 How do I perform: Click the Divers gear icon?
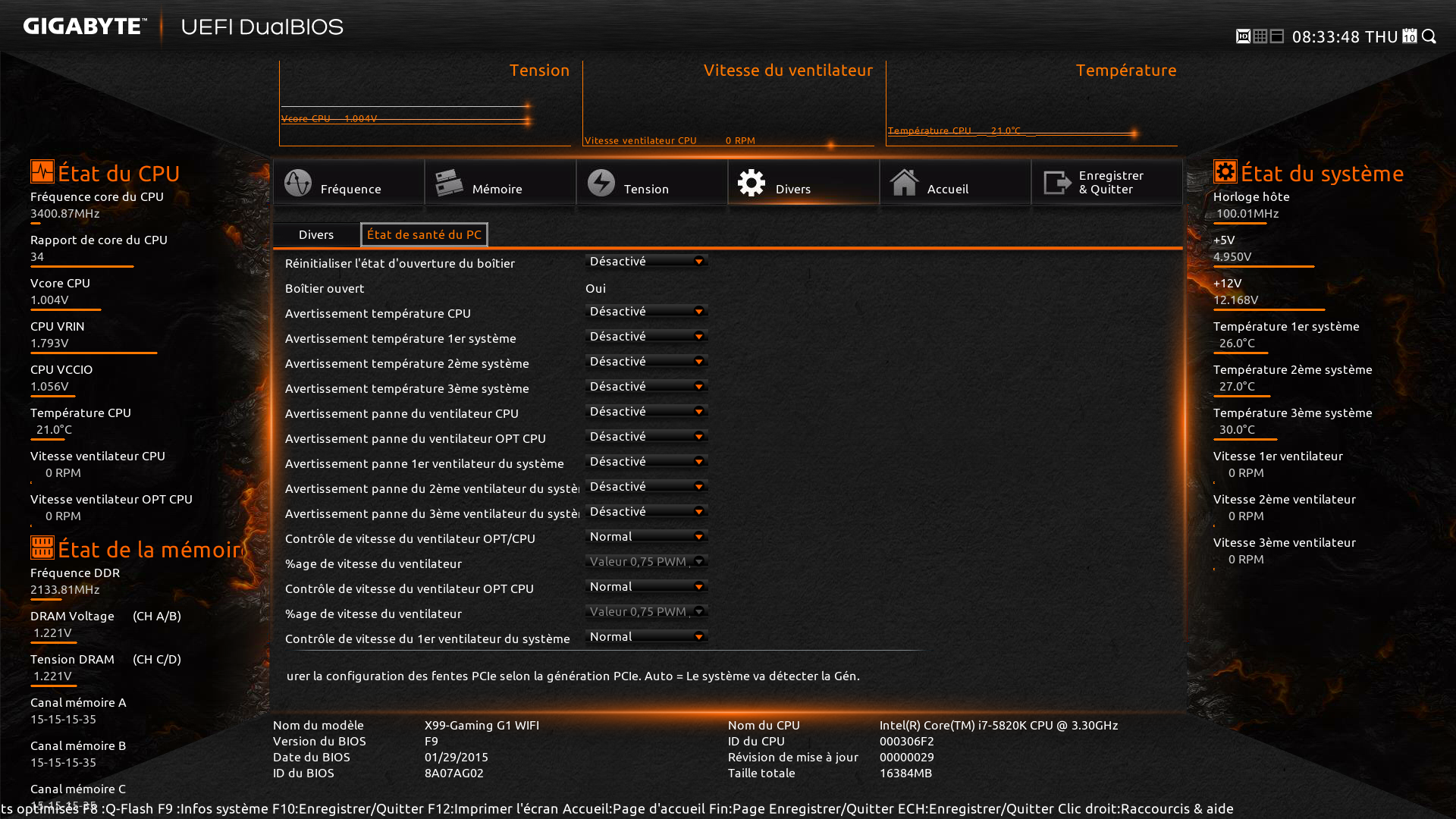click(x=752, y=183)
